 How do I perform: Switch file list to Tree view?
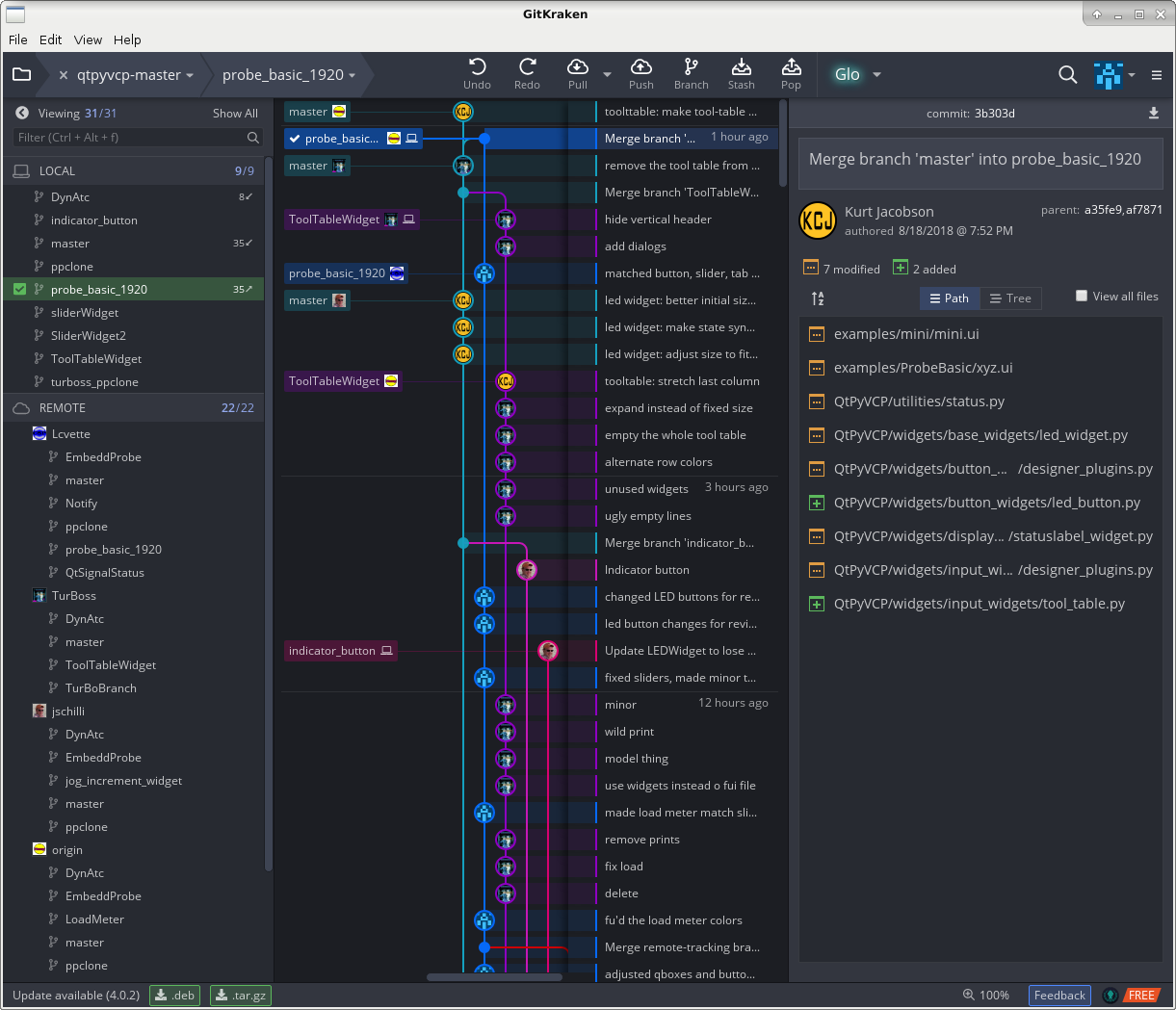tap(1010, 298)
